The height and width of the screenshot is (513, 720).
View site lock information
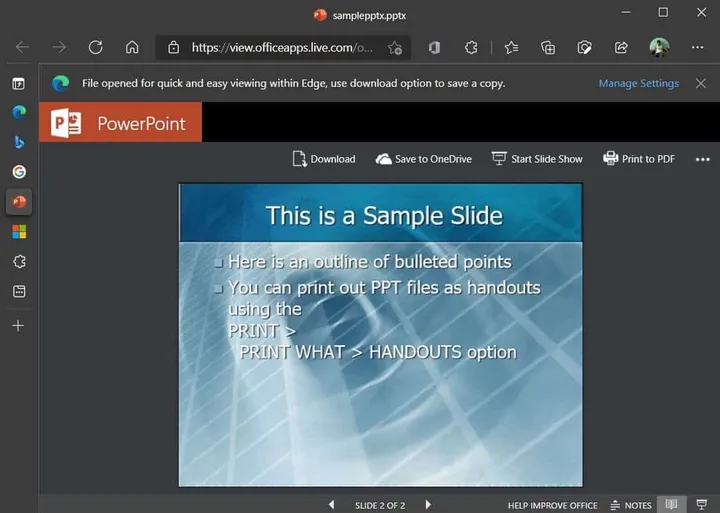point(173,47)
